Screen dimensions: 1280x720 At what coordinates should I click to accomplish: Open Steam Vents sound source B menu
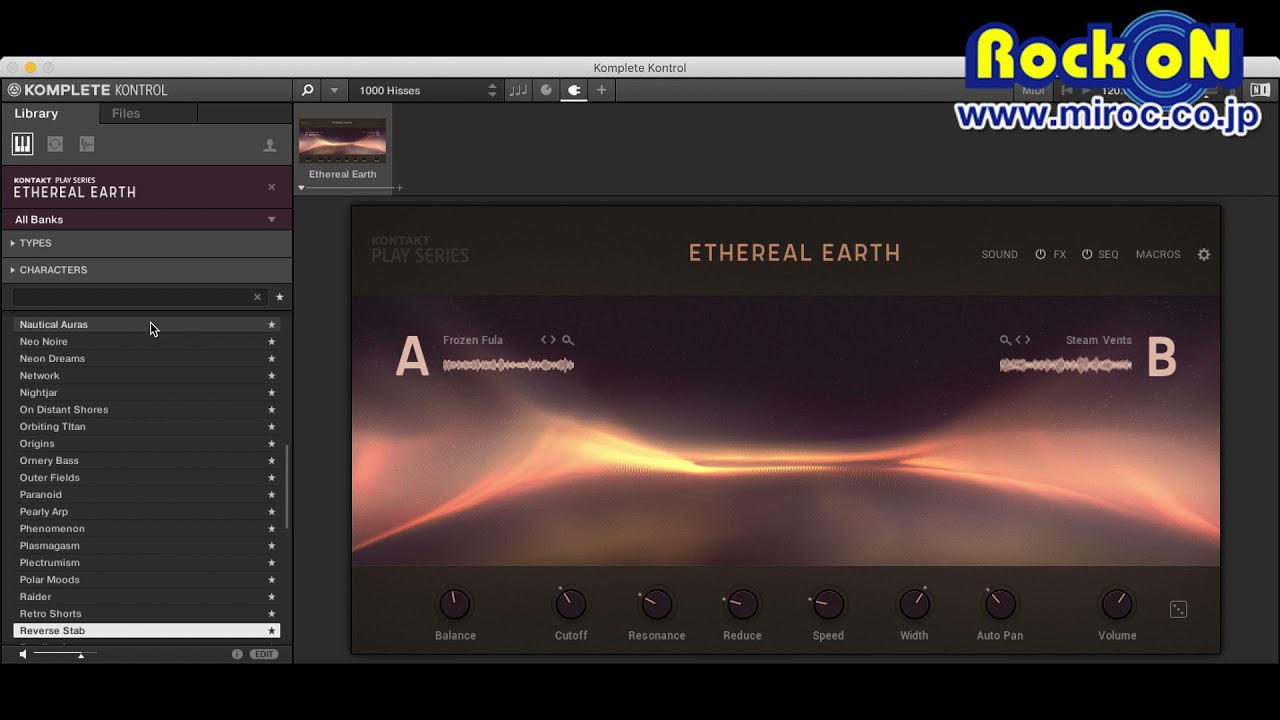tap(1098, 340)
